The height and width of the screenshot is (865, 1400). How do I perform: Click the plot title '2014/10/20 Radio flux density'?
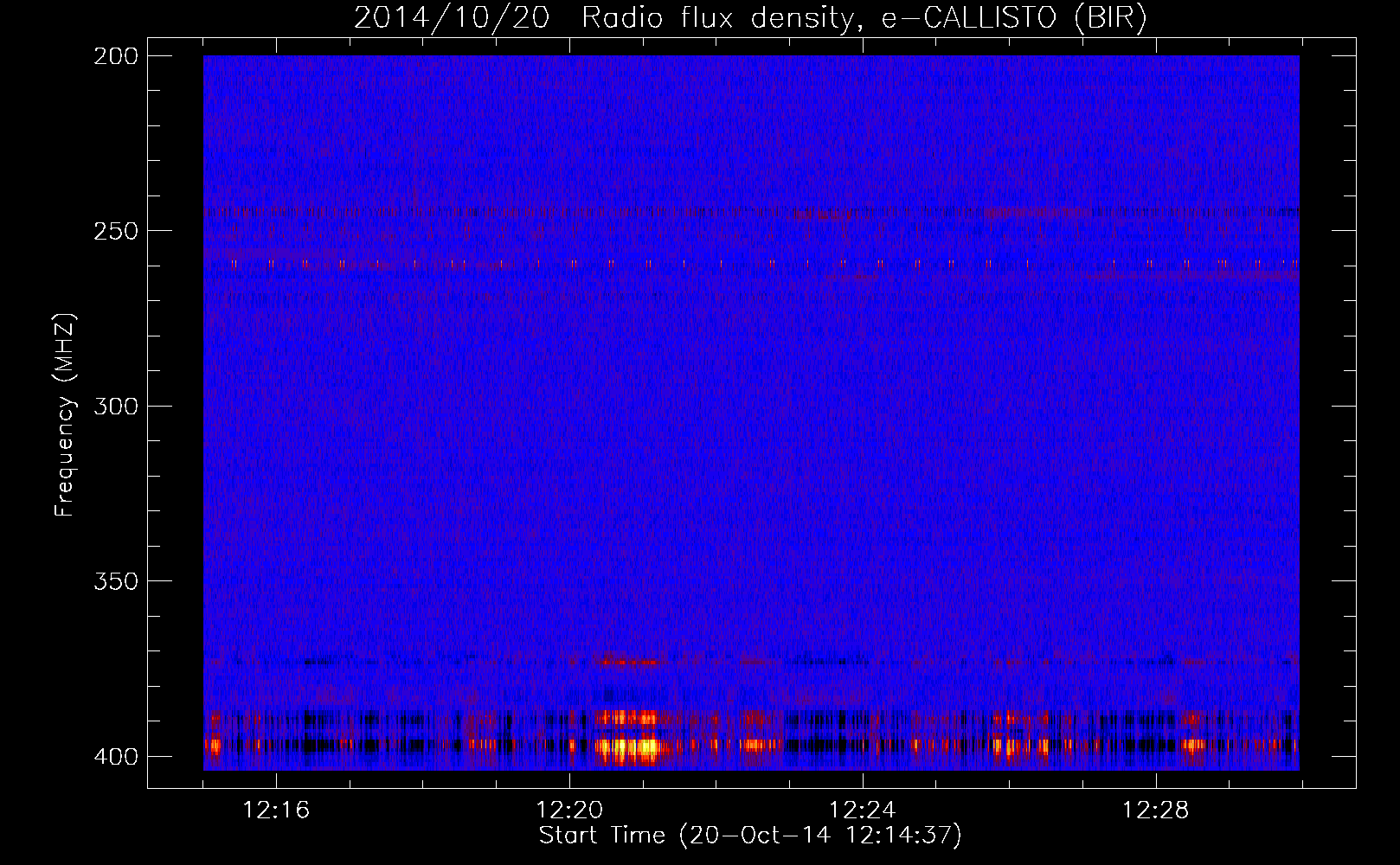pyautogui.click(x=750, y=18)
